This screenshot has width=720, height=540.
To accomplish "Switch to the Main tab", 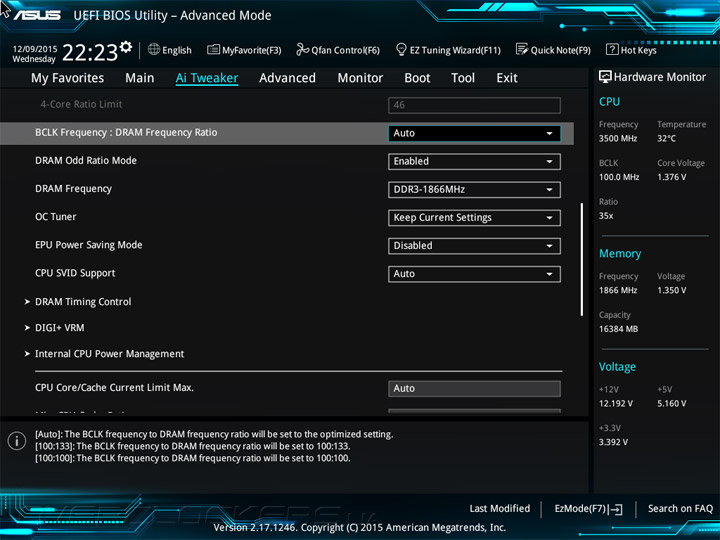I will [x=140, y=78].
